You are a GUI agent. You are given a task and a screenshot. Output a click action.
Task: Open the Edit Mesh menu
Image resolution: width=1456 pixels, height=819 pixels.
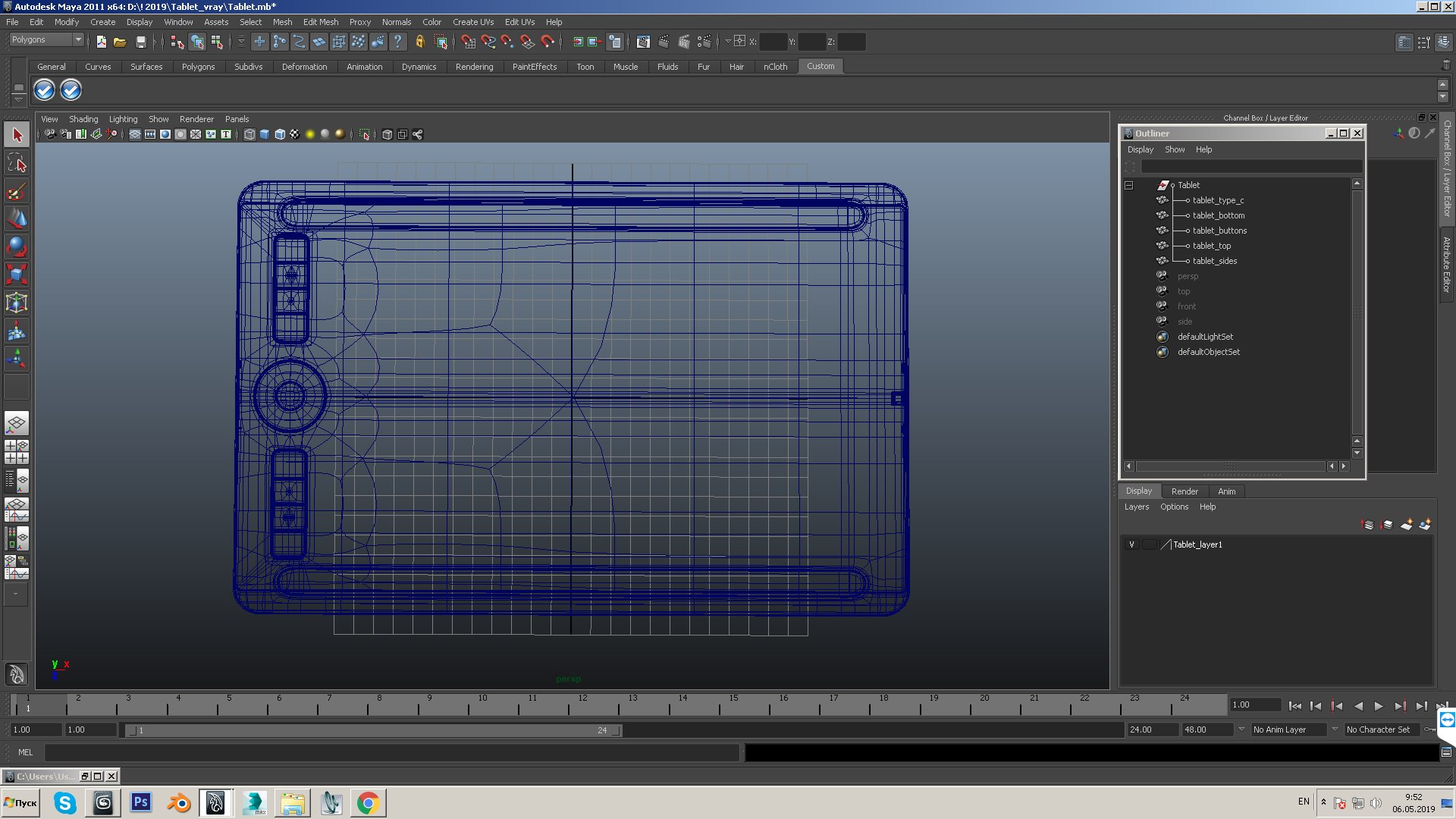click(320, 22)
